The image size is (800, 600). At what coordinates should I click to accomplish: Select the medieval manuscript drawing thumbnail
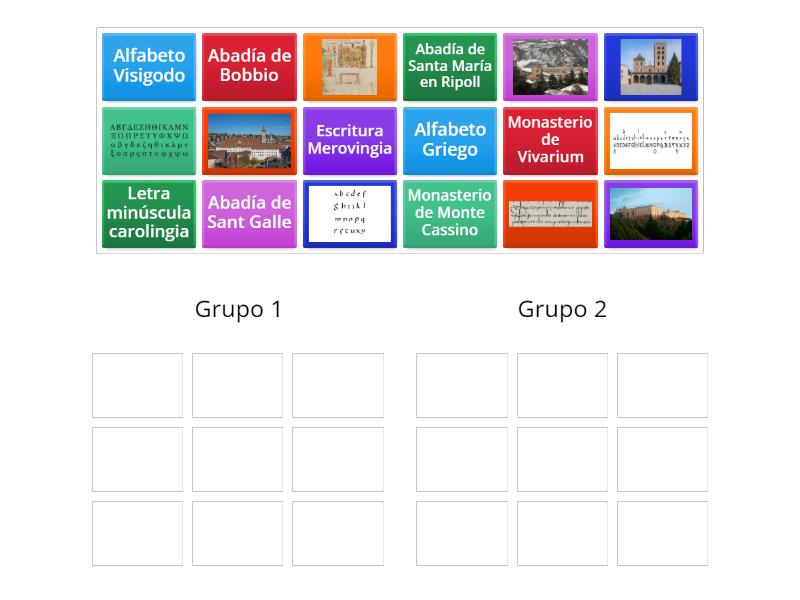tap(350, 68)
